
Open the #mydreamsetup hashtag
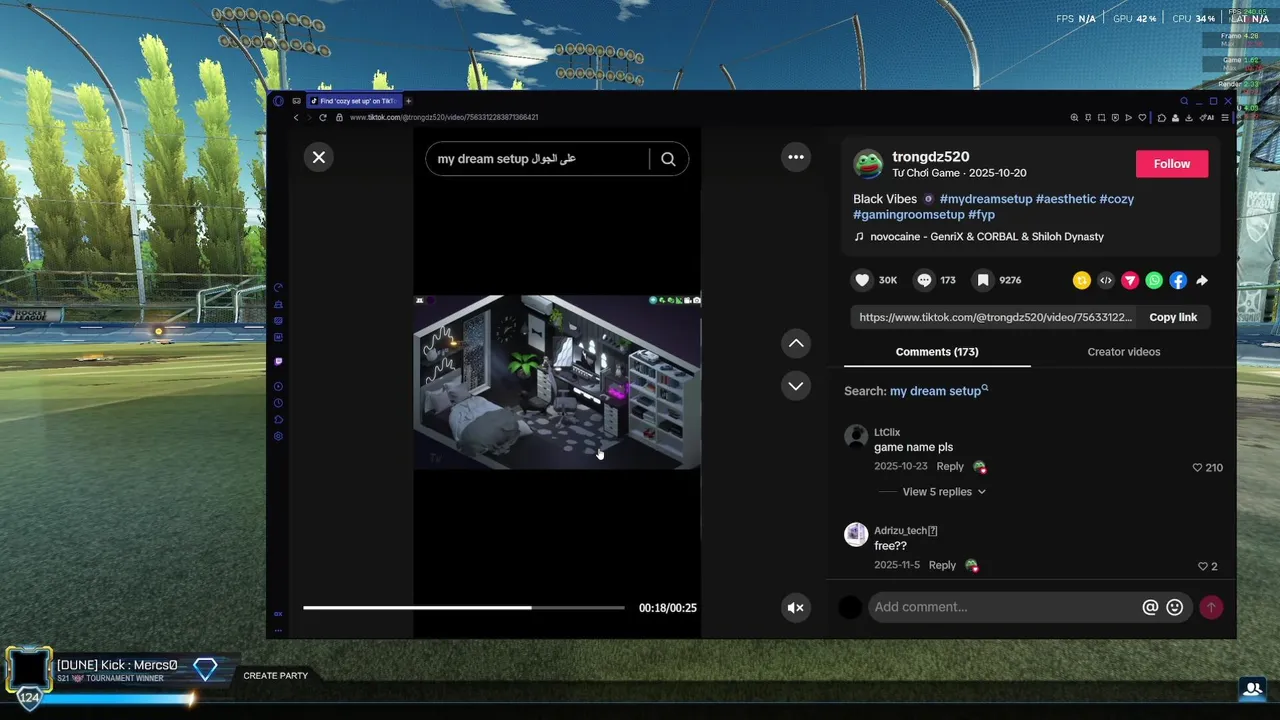tap(986, 199)
